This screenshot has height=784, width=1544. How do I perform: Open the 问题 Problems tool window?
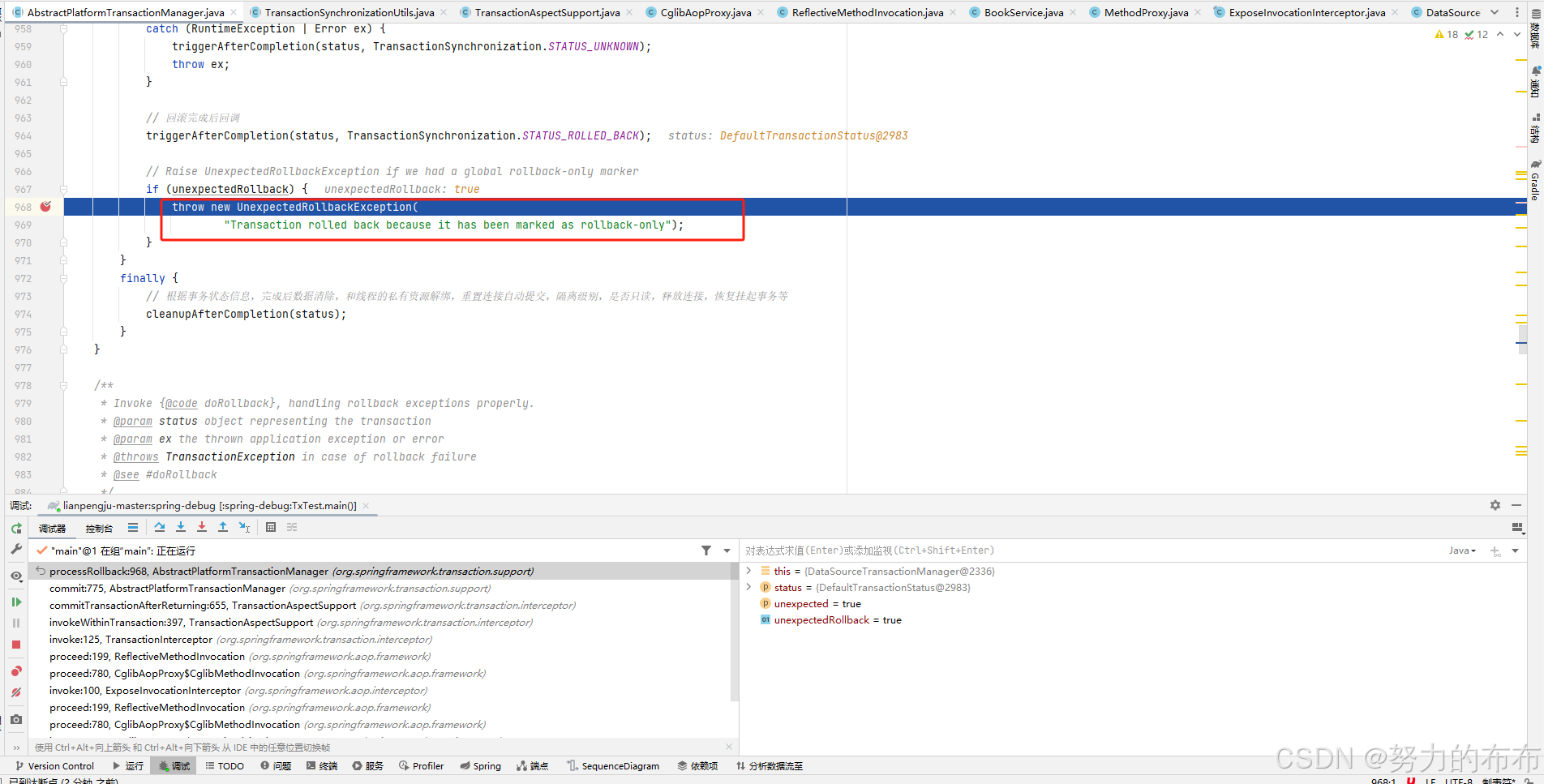276,765
